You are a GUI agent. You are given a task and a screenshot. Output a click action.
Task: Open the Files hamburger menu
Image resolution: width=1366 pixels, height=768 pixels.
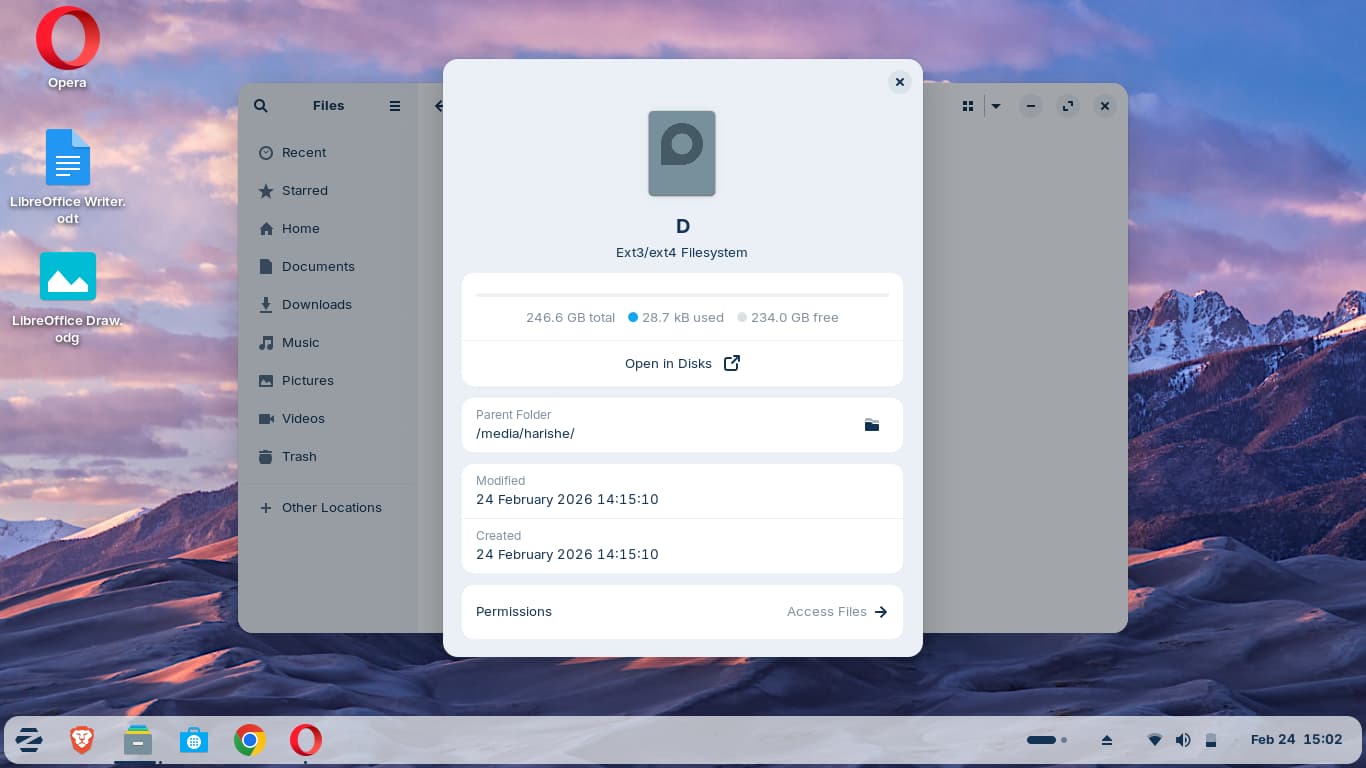(x=395, y=106)
